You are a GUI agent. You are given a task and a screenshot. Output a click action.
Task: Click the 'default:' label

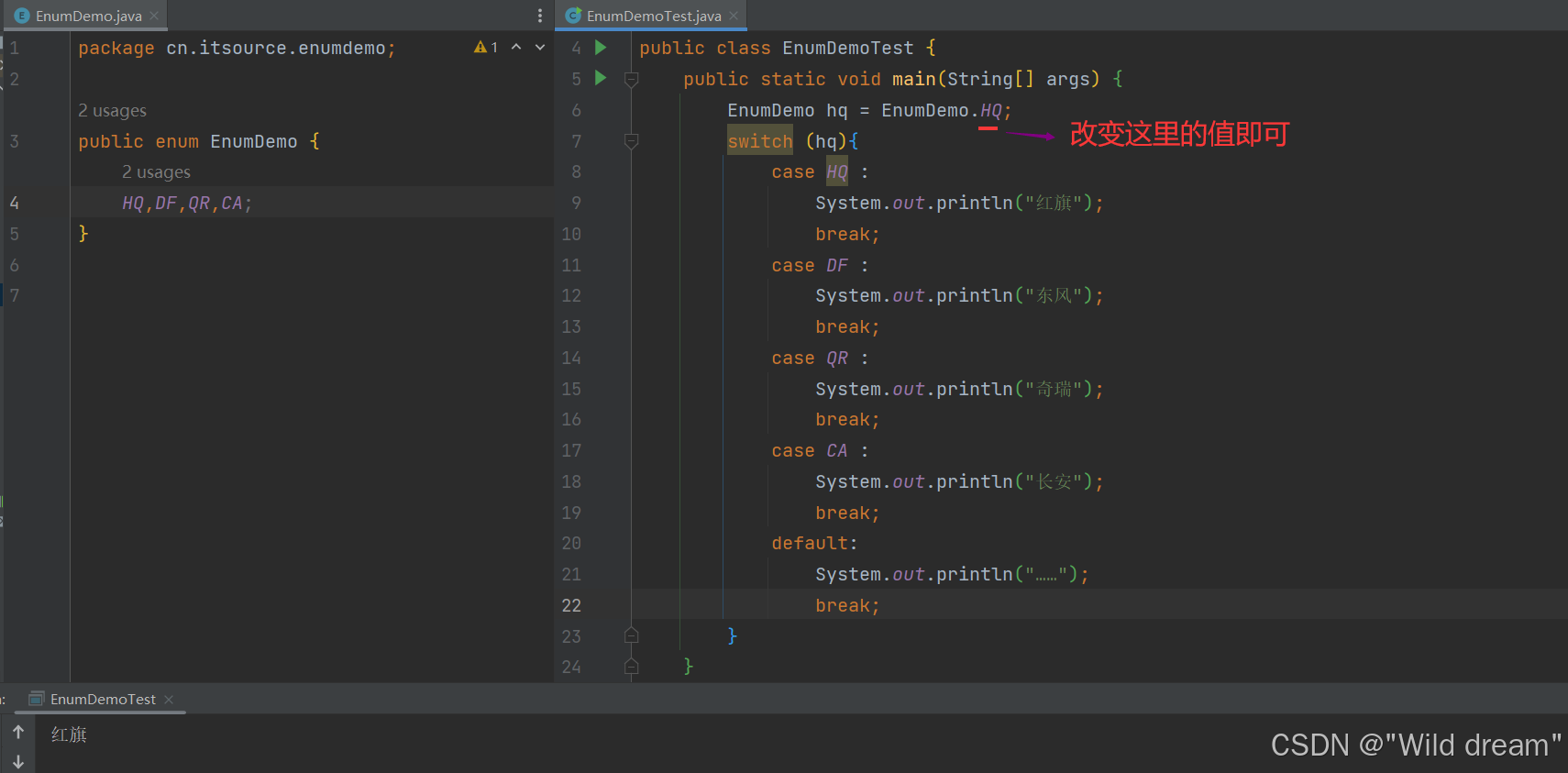click(x=814, y=543)
